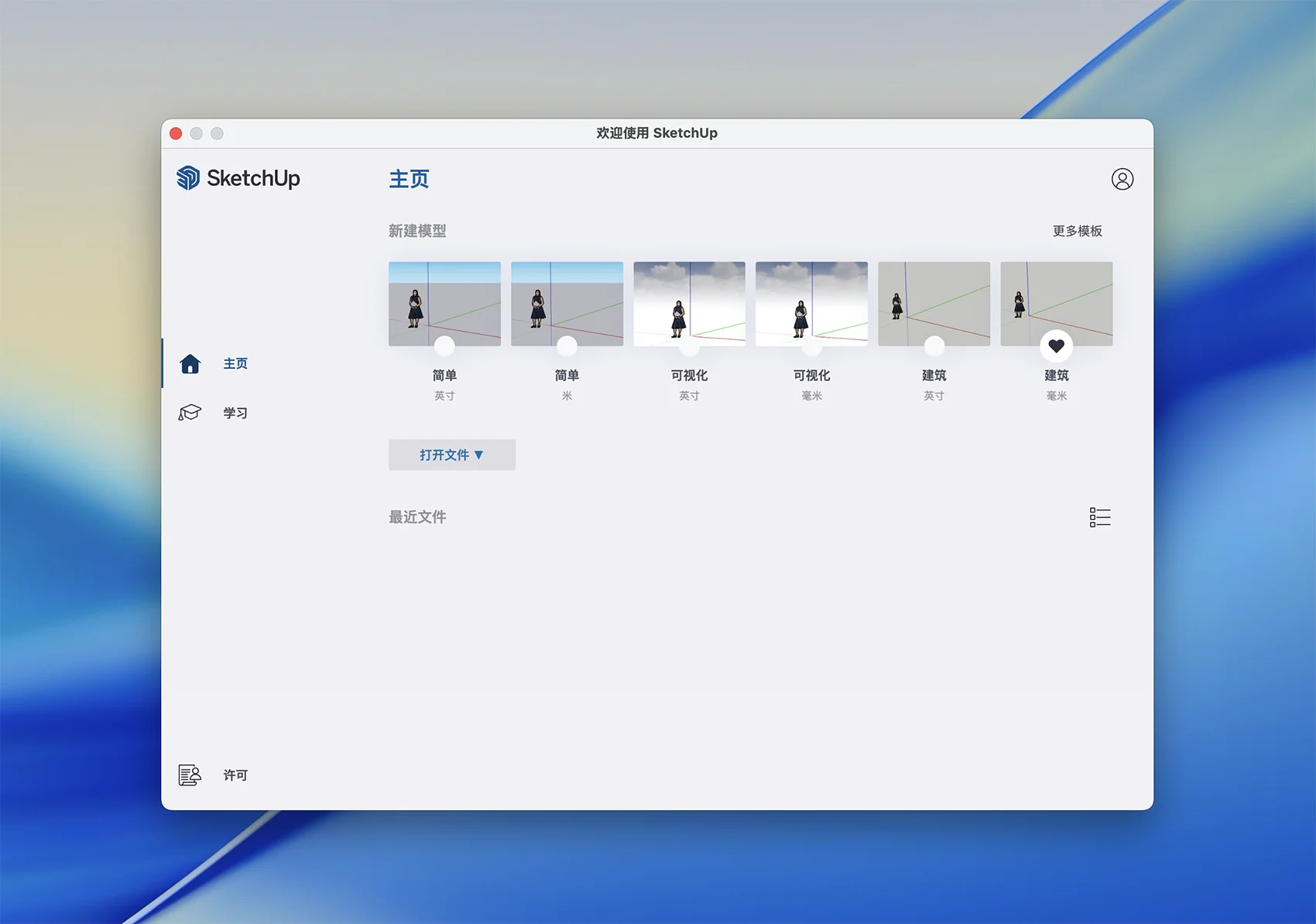Set 简单 英寸 template as default favorite
Image resolution: width=1316 pixels, height=924 pixels.
444,345
